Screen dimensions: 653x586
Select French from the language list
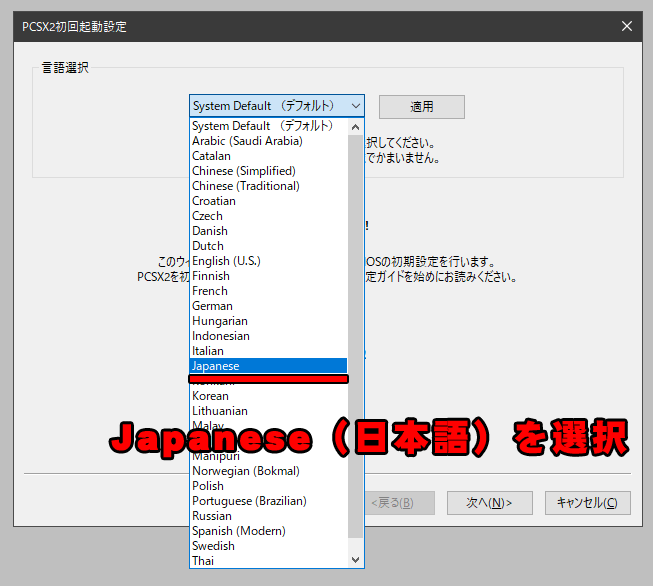(269, 291)
